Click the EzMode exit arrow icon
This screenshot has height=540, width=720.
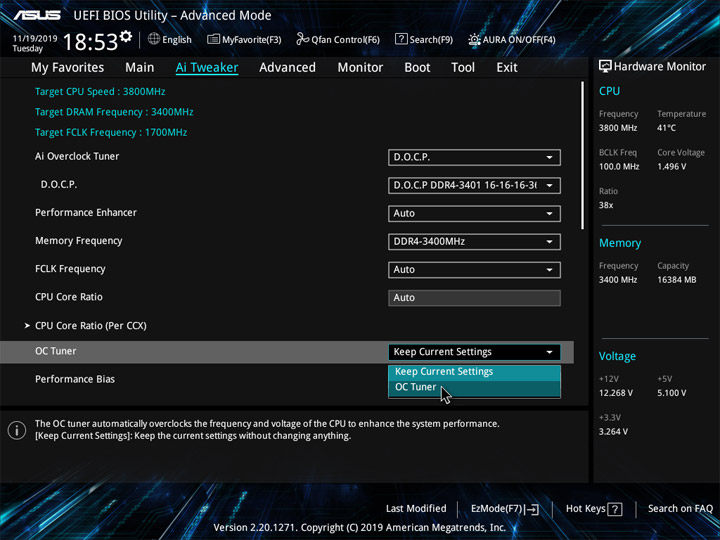pyautogui.click(x=532, y=509)
